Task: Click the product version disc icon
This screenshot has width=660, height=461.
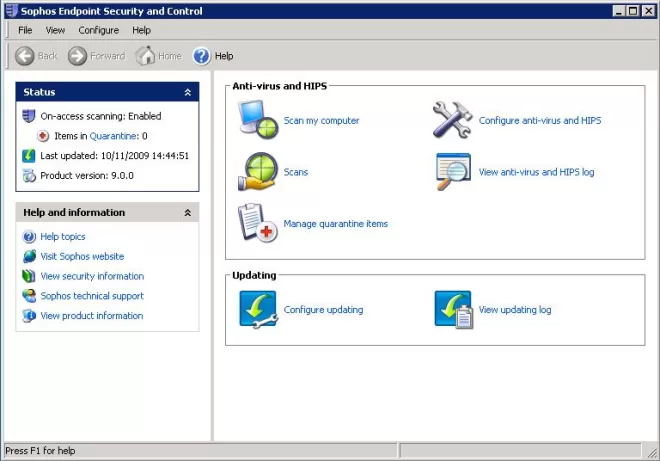Action: [x=29, y=175]
